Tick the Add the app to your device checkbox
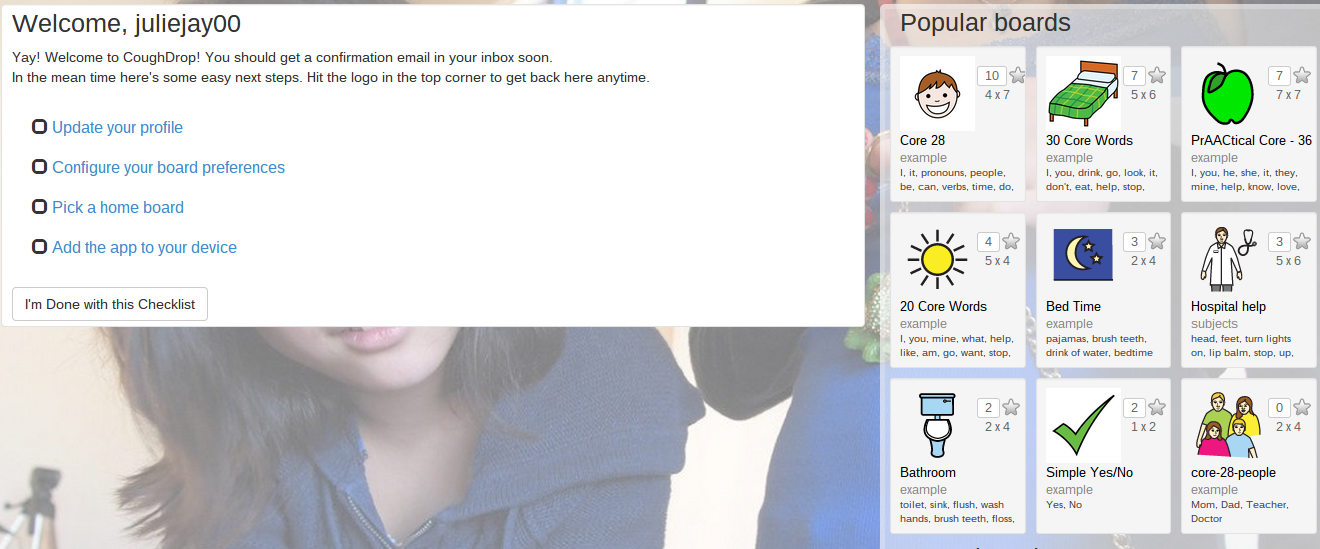 39,247
